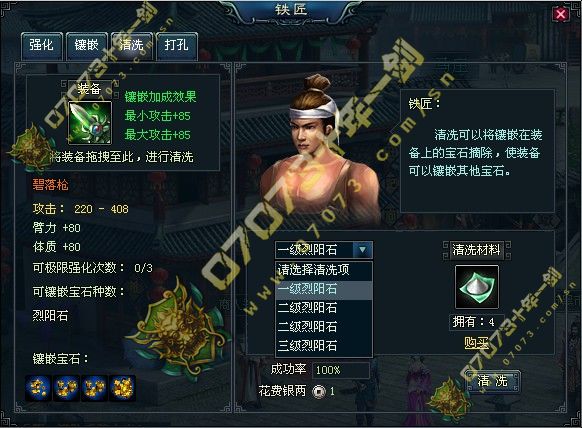The height and width of the screenshot is (428, 582).
Task: Switch to the 强化 tab
Action: 42,46
